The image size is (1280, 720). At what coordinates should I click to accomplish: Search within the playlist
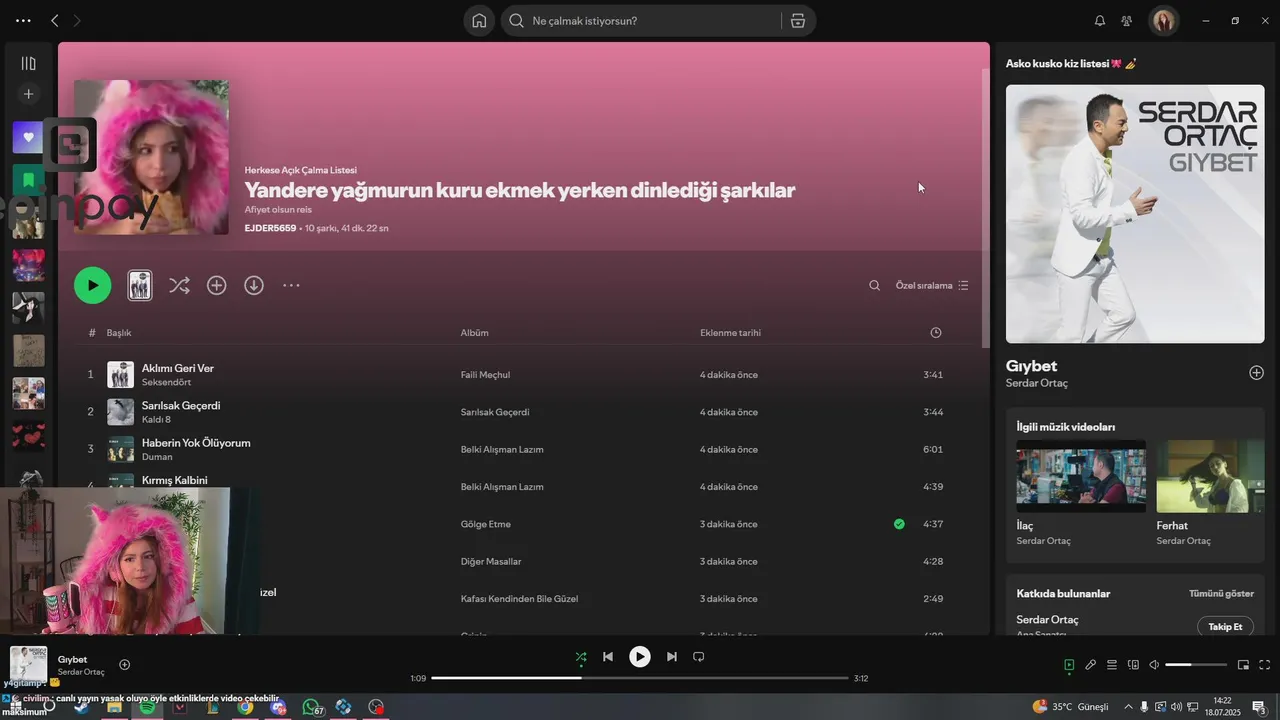click(x=874, y=285)
